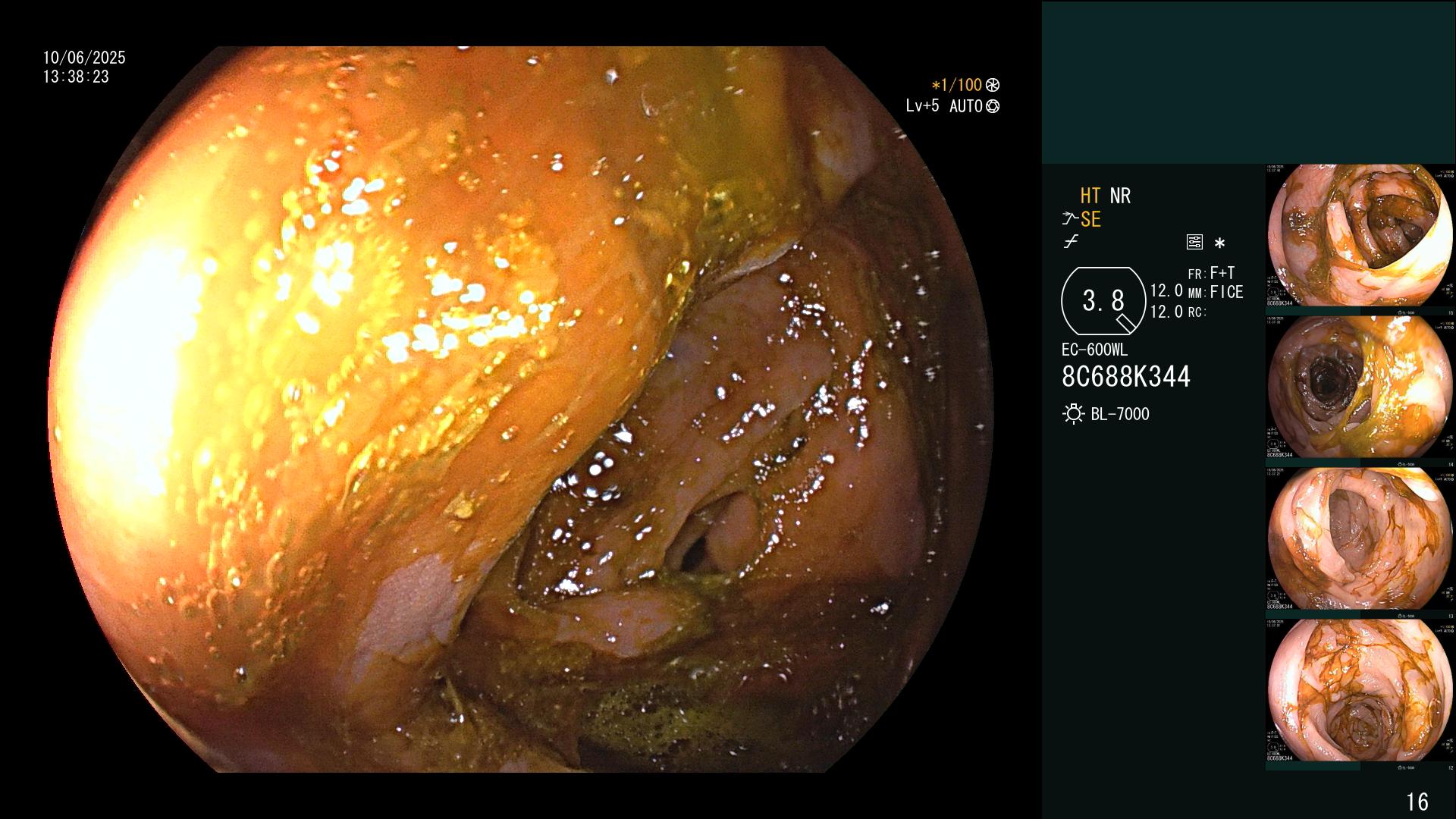Click the AUTO label
Viewport: 1456px width, 819px height.
(966, 107)
